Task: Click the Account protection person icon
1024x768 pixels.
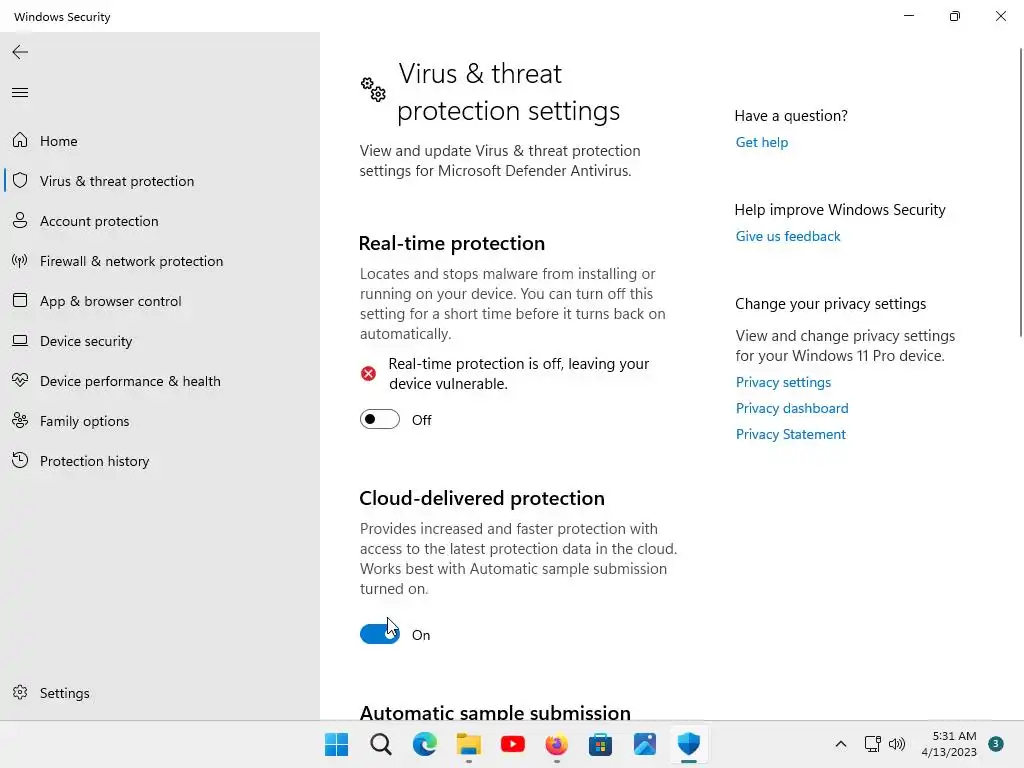Action: click(20, 221)
